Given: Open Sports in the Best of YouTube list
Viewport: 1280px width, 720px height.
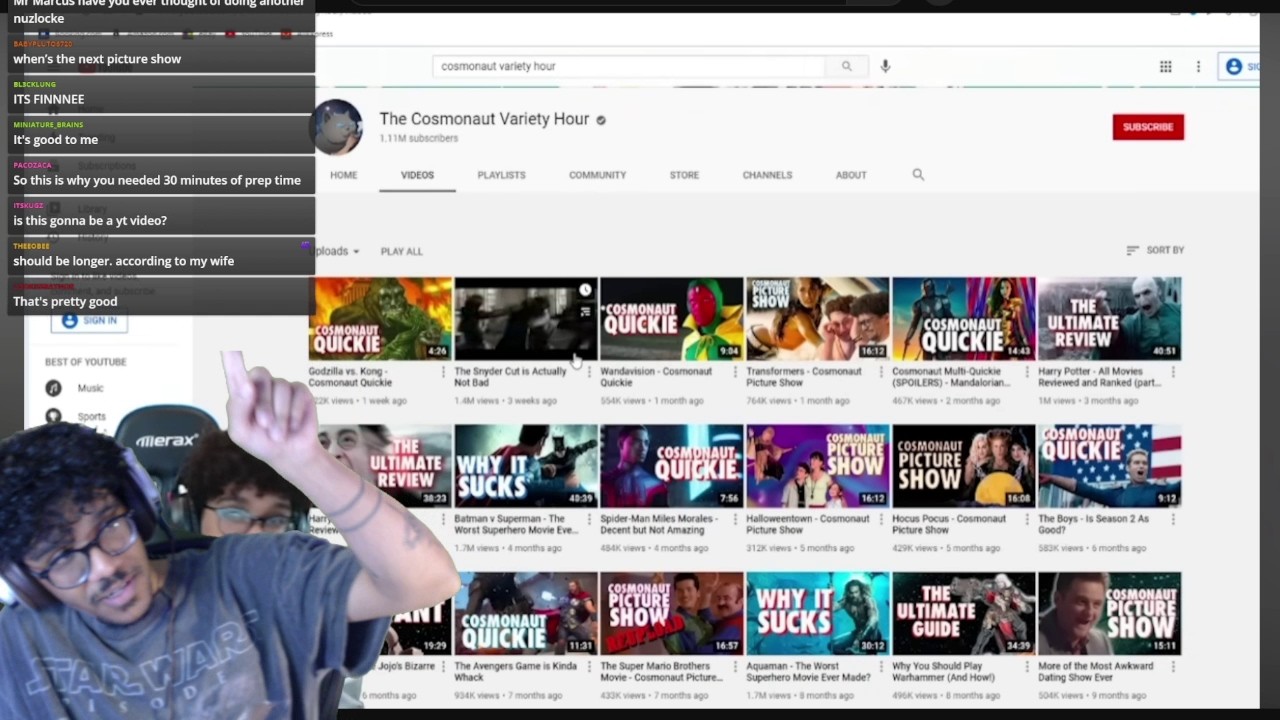Looking at the screenshot, I should point(91,416).
